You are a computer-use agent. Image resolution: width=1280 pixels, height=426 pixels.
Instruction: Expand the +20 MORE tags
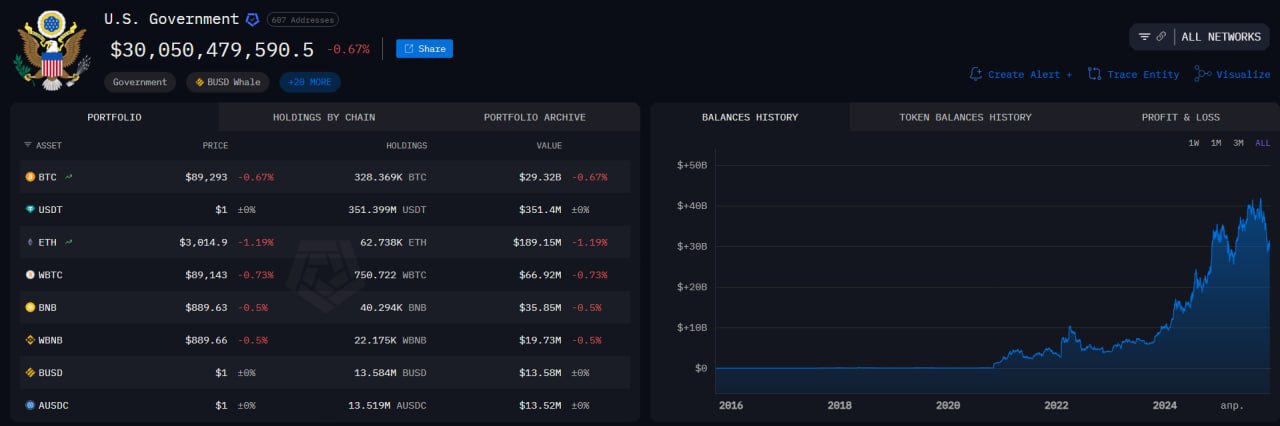click(310, 82)
